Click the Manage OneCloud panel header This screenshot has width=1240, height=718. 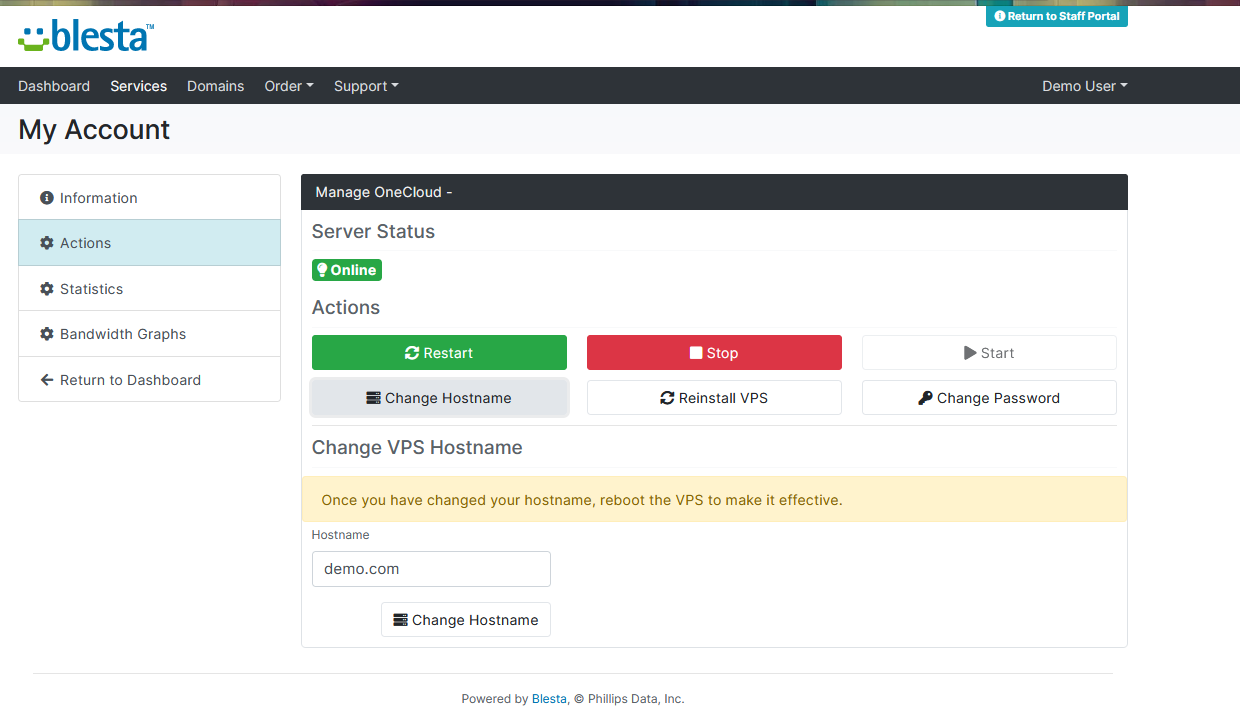714,192
